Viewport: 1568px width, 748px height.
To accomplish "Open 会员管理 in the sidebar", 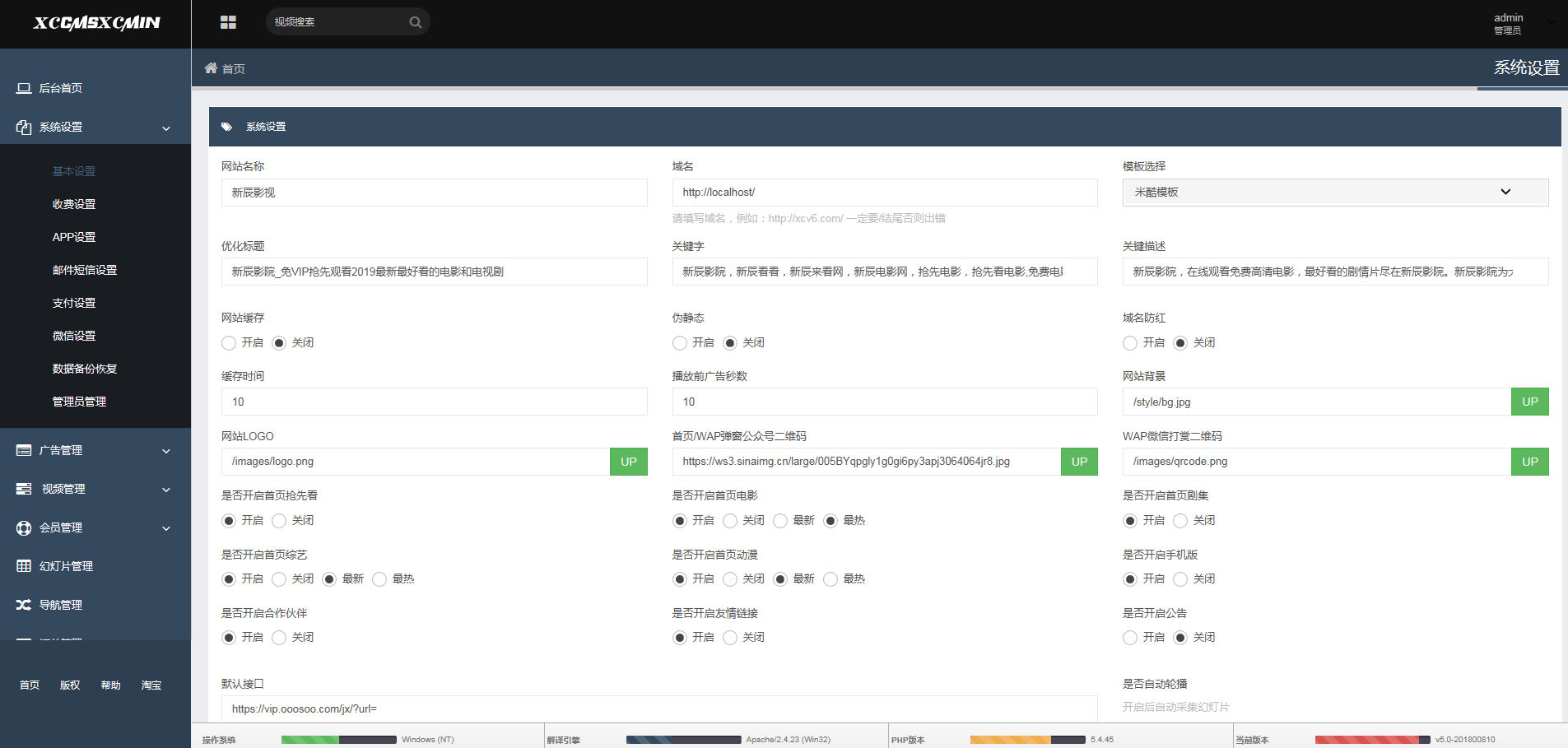I will click(x=61, y=527).
